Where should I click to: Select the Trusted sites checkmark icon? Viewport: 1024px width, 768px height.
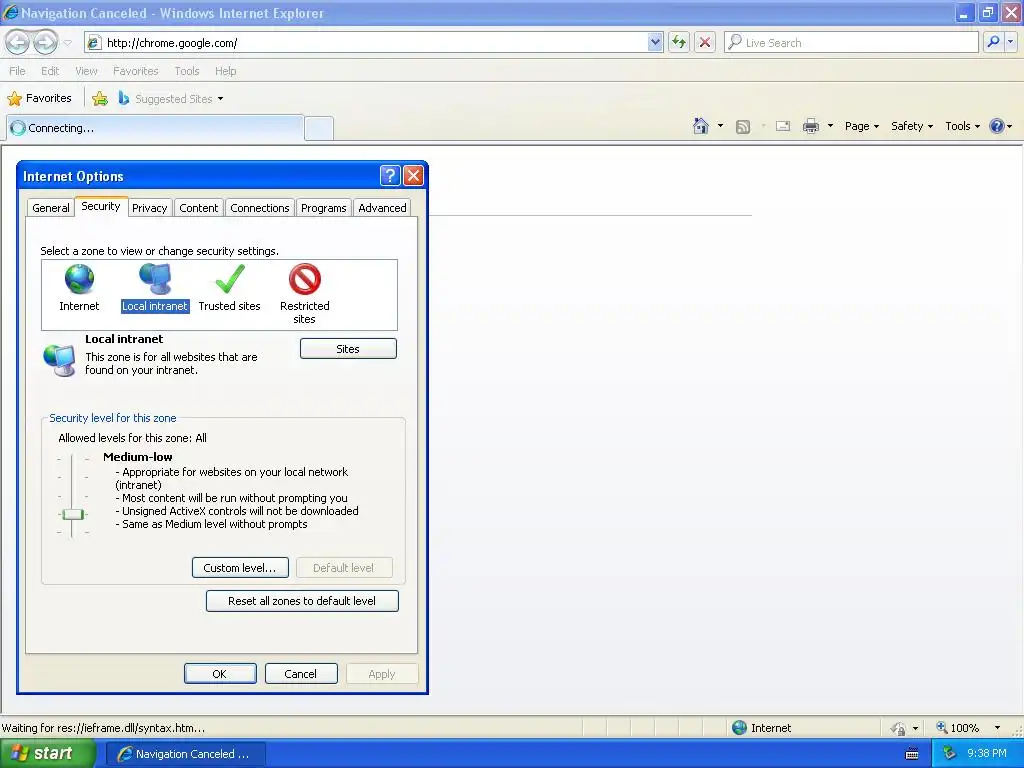pyautogui.click(x=230, y=279)
